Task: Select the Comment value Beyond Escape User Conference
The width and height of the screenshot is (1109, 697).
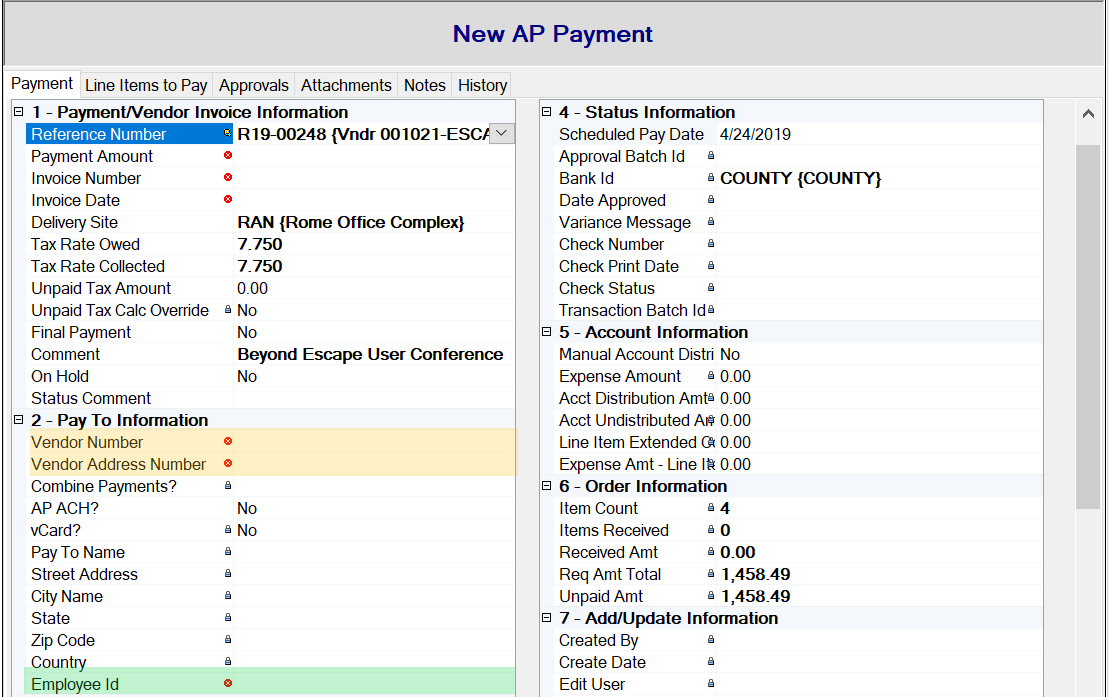Action: click(370, 354)
